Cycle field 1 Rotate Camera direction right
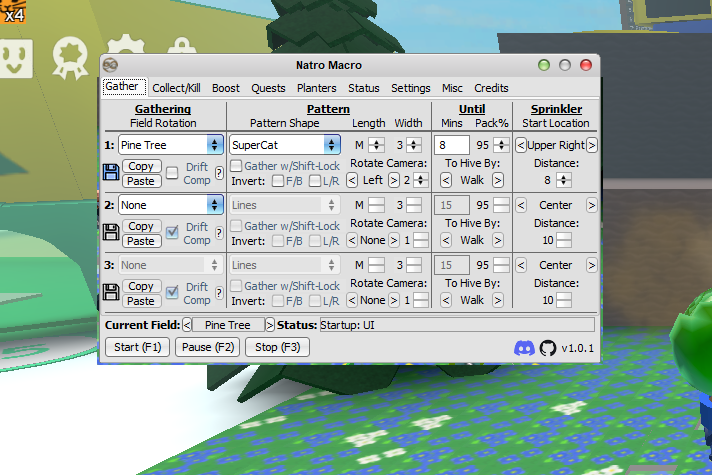The image size is (712, 475). tap(394, 180)
